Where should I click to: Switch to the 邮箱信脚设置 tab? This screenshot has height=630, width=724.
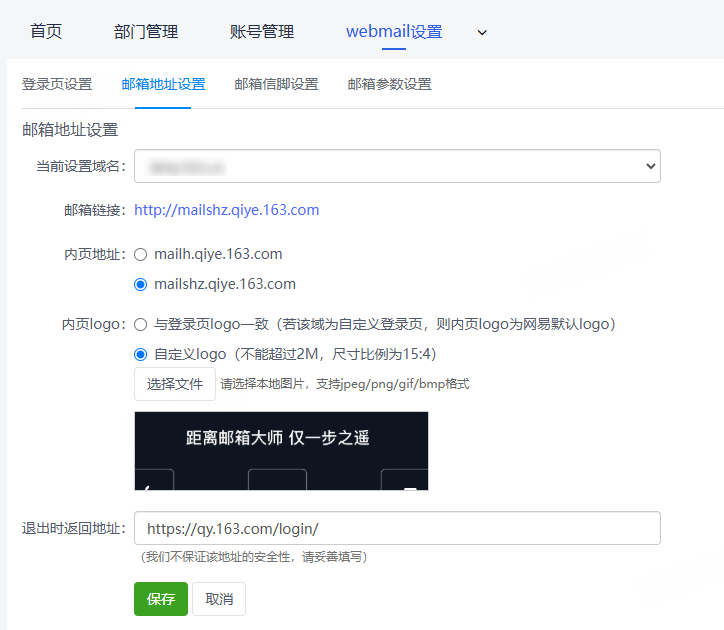(x=277, y=84)
